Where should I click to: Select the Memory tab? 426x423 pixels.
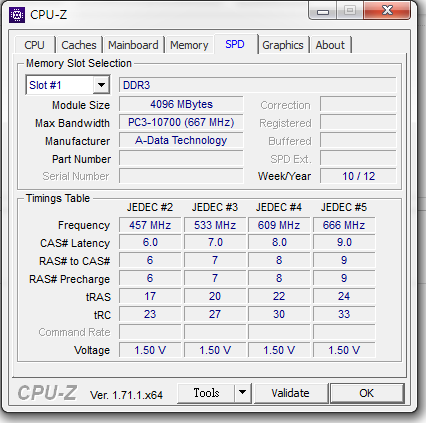tap(189, 45)
